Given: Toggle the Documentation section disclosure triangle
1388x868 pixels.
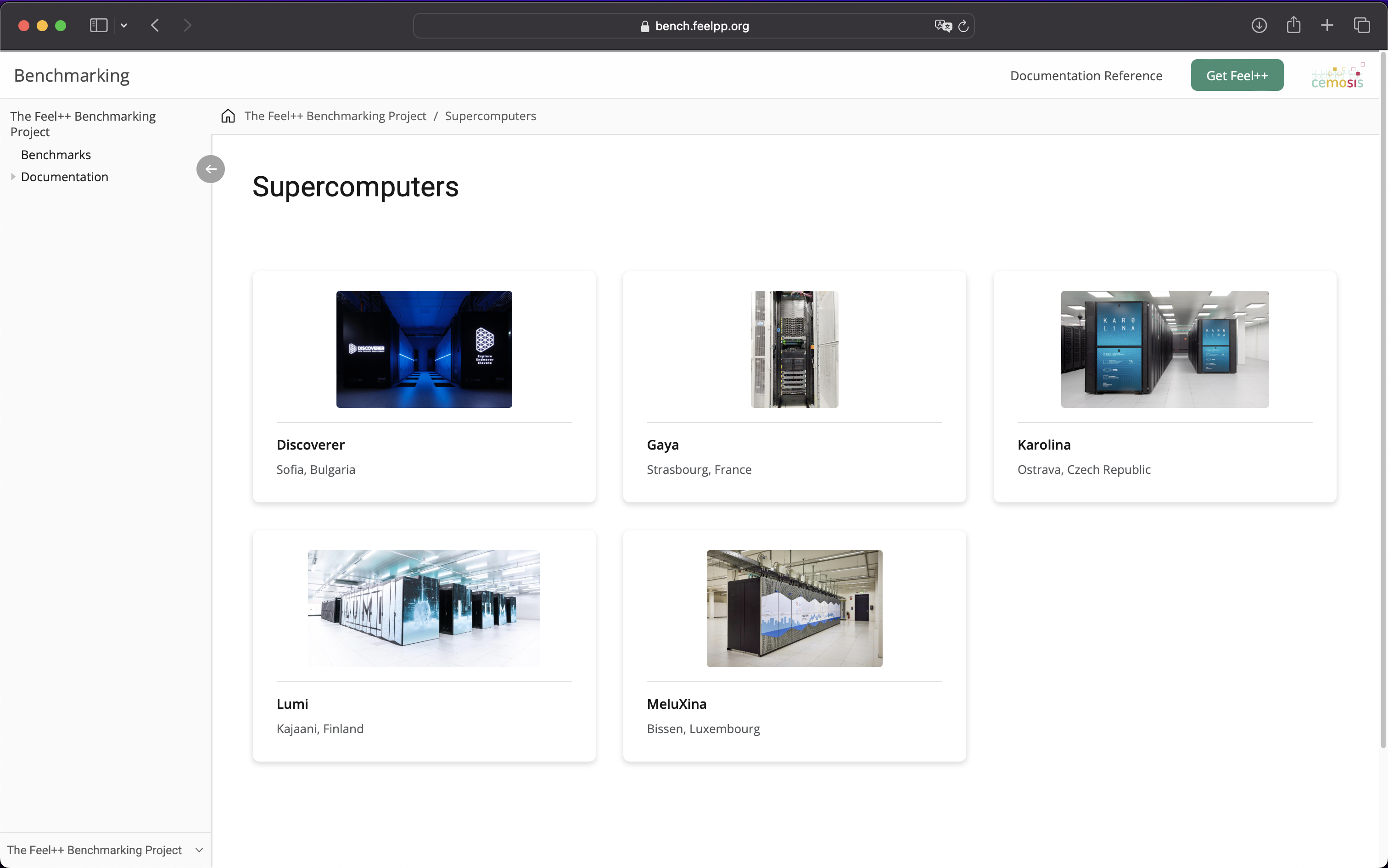Looking at the screenshot, I should (13, 177).
